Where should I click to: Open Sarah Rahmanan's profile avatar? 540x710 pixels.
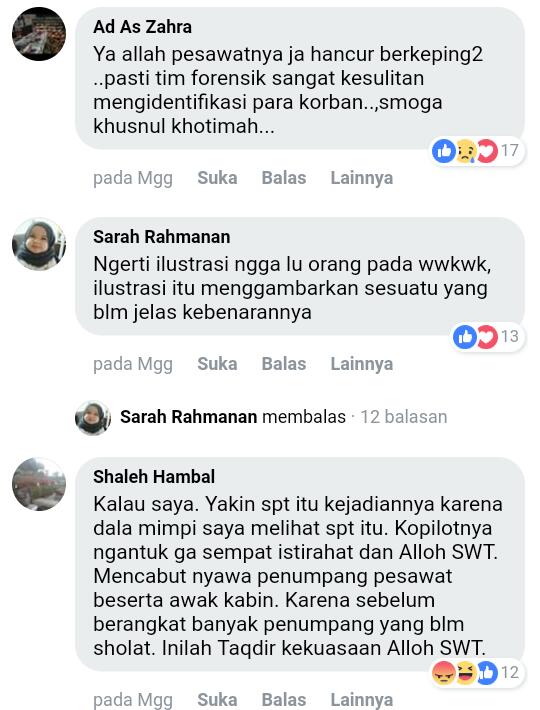tap(39, 244)
